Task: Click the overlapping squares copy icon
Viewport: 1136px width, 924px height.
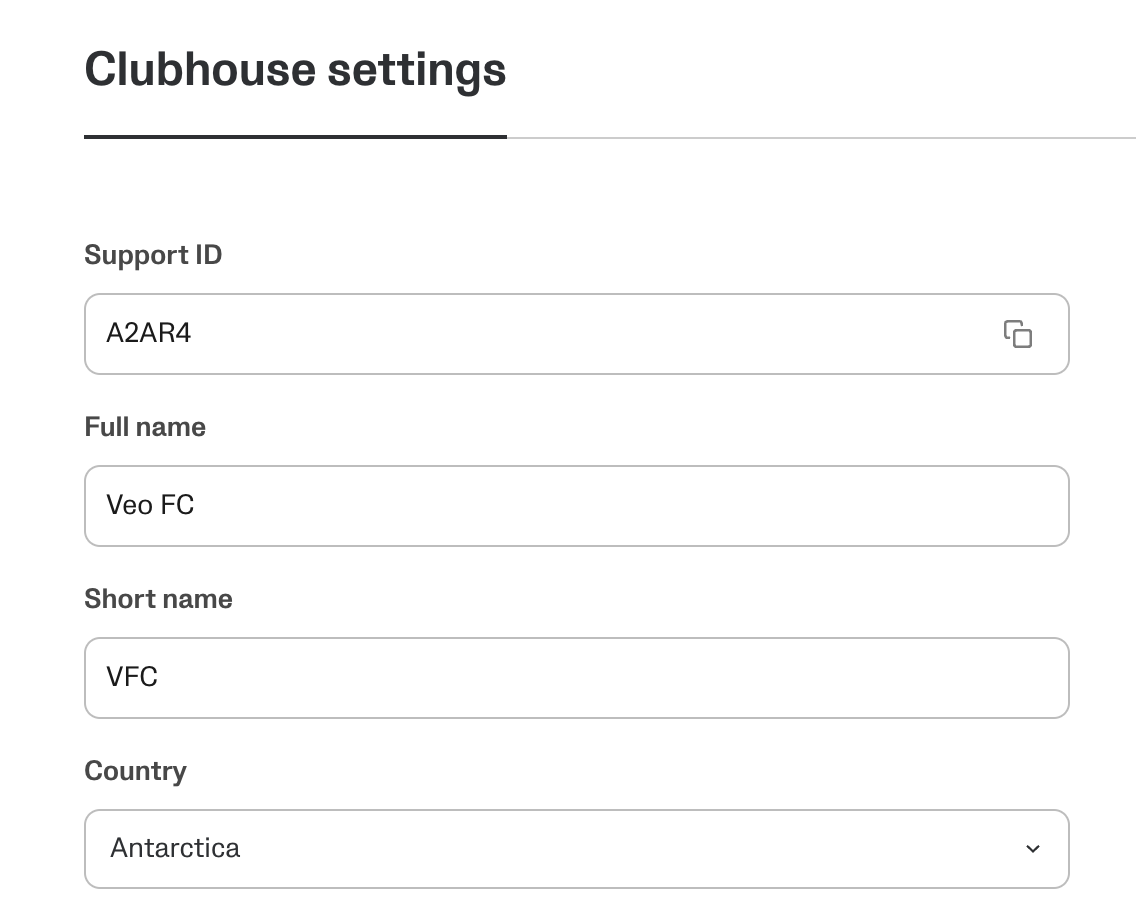Action: coord(1017,334)
